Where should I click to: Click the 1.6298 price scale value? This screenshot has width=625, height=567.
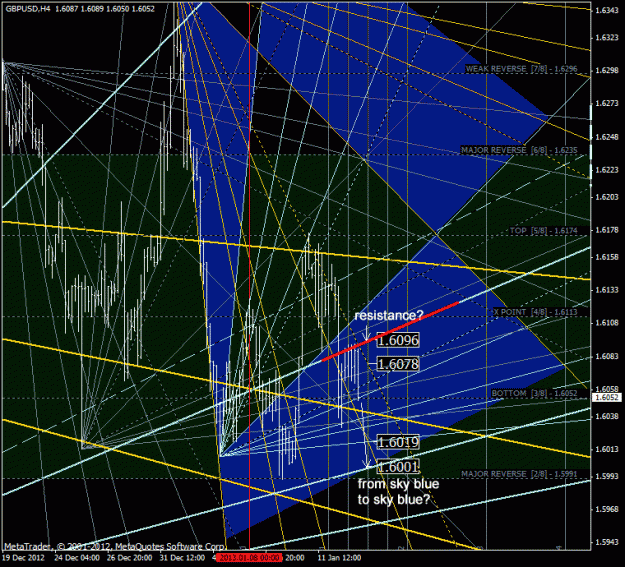coord(607,71)
